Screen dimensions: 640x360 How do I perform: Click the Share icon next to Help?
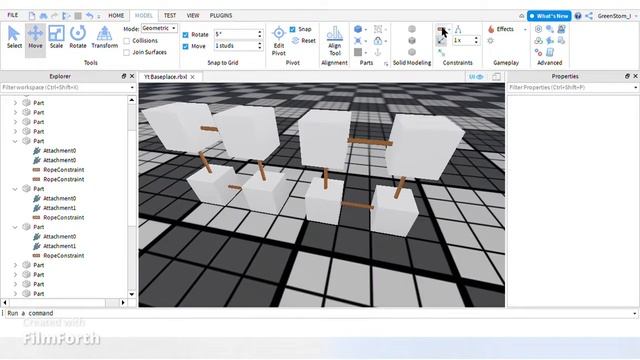tap(589, 16)
